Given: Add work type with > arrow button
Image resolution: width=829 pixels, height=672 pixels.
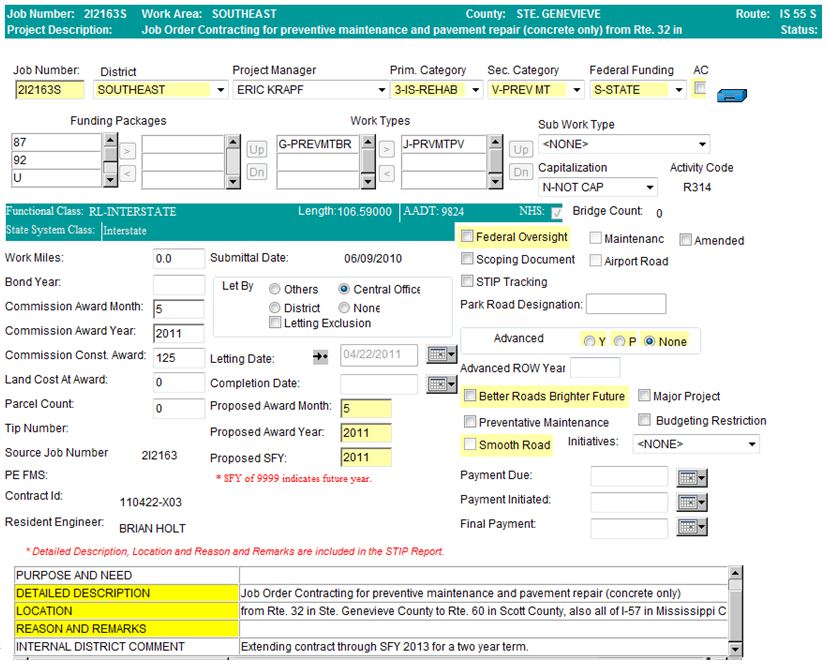Looking at the screenshot, I should pyautogui.click(x=386, y=150).
